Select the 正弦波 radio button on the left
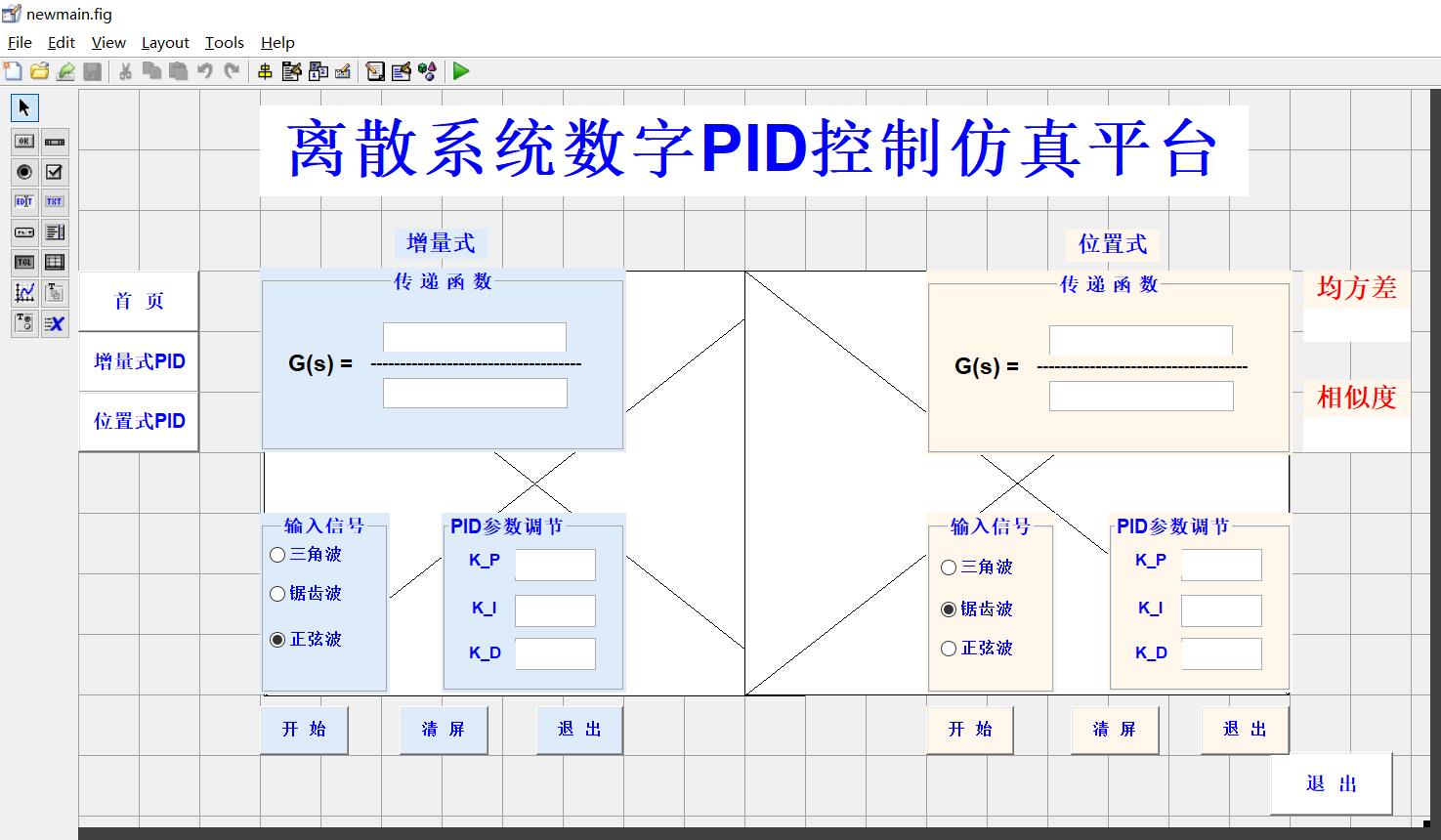Viewport: 1441px width, 840px height. (x=276, y=640)
